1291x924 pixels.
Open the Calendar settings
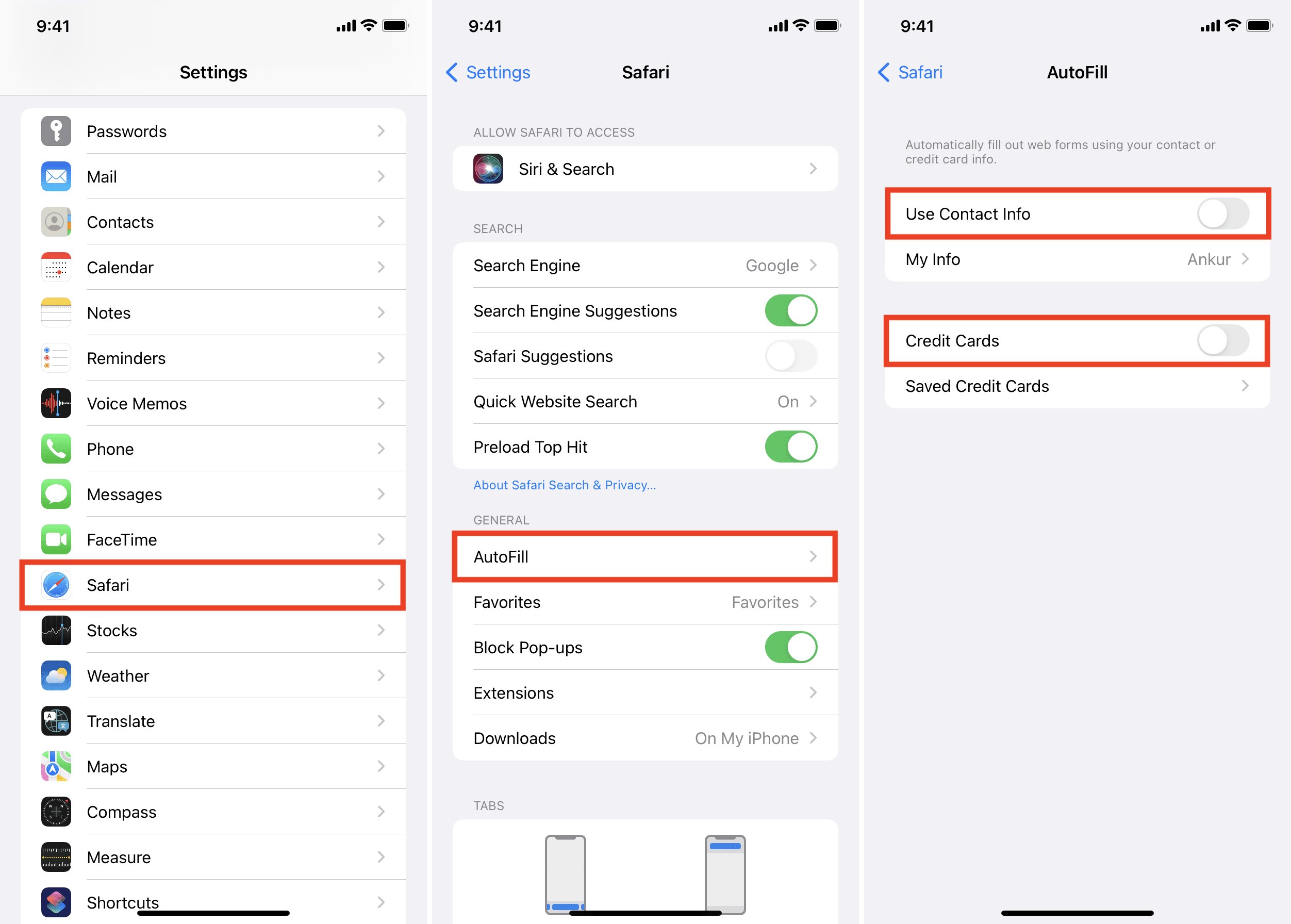(214, 267)
